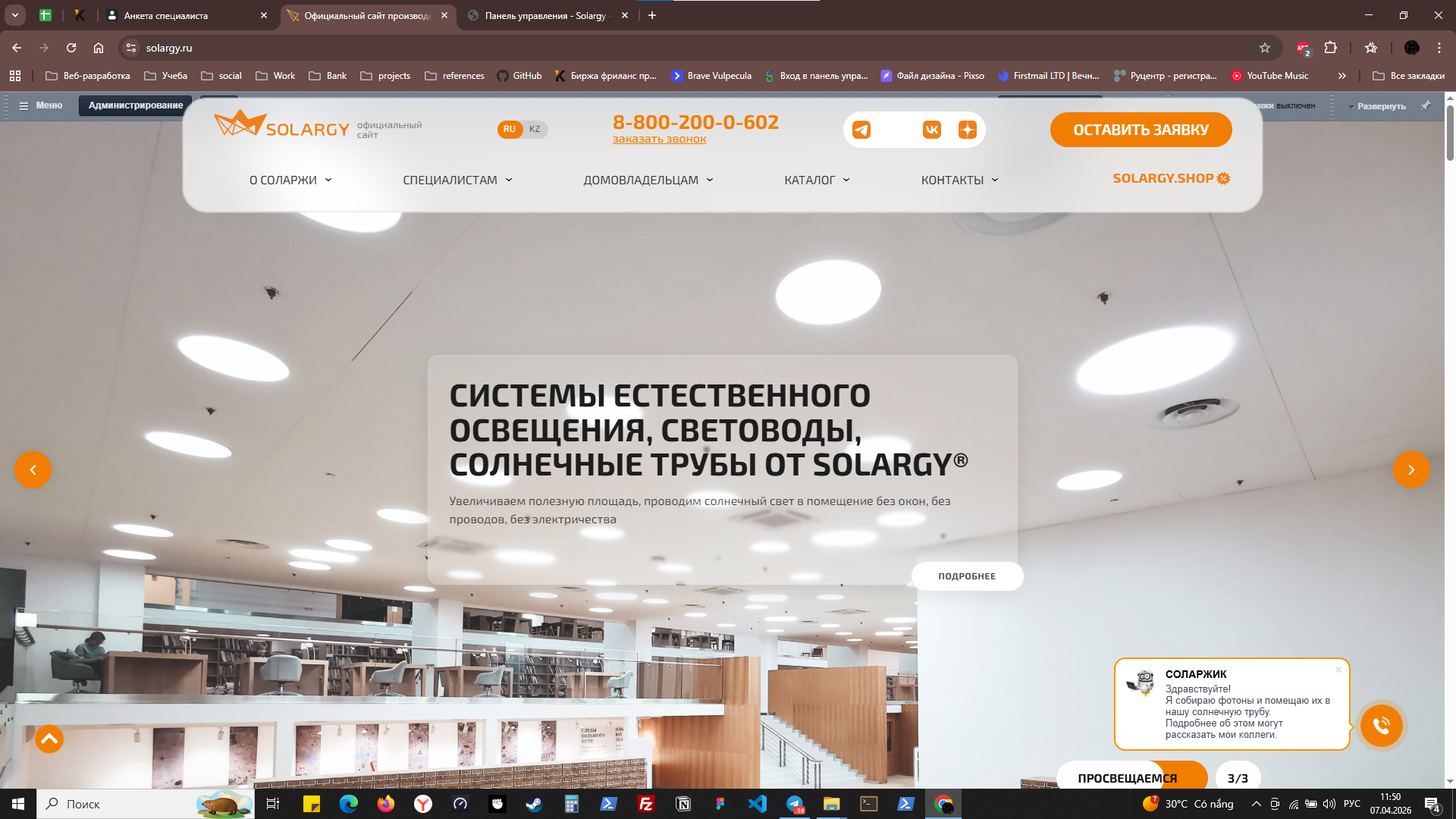Expand the КАТАЛОГ dropdown menu
Image resolution: width=1456 pixels, height=819 pixels.
click(x=817, y=180)
